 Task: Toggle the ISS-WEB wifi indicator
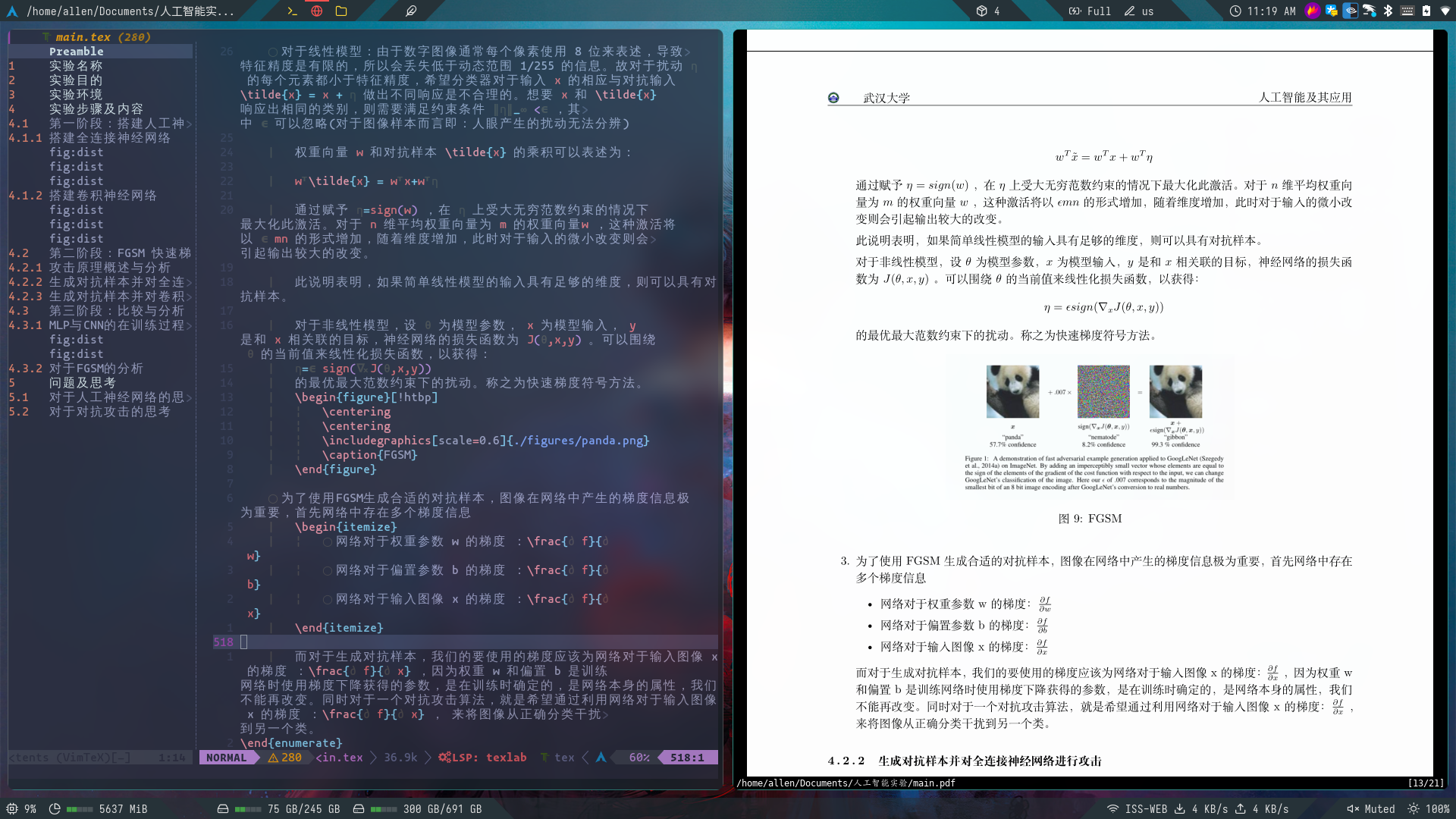1137,809
